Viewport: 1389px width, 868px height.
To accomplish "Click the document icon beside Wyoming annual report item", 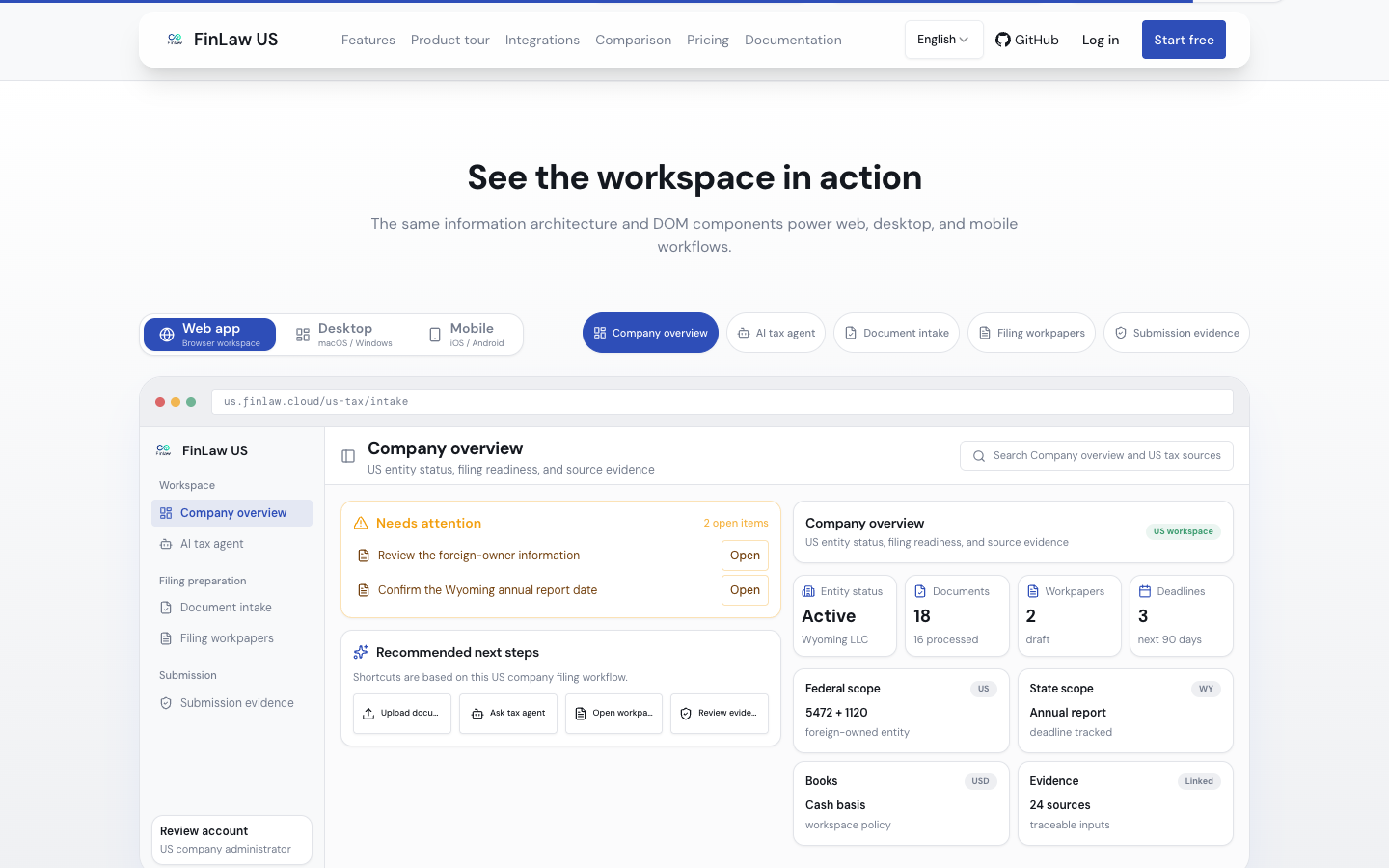I will [x=364, y=590].
